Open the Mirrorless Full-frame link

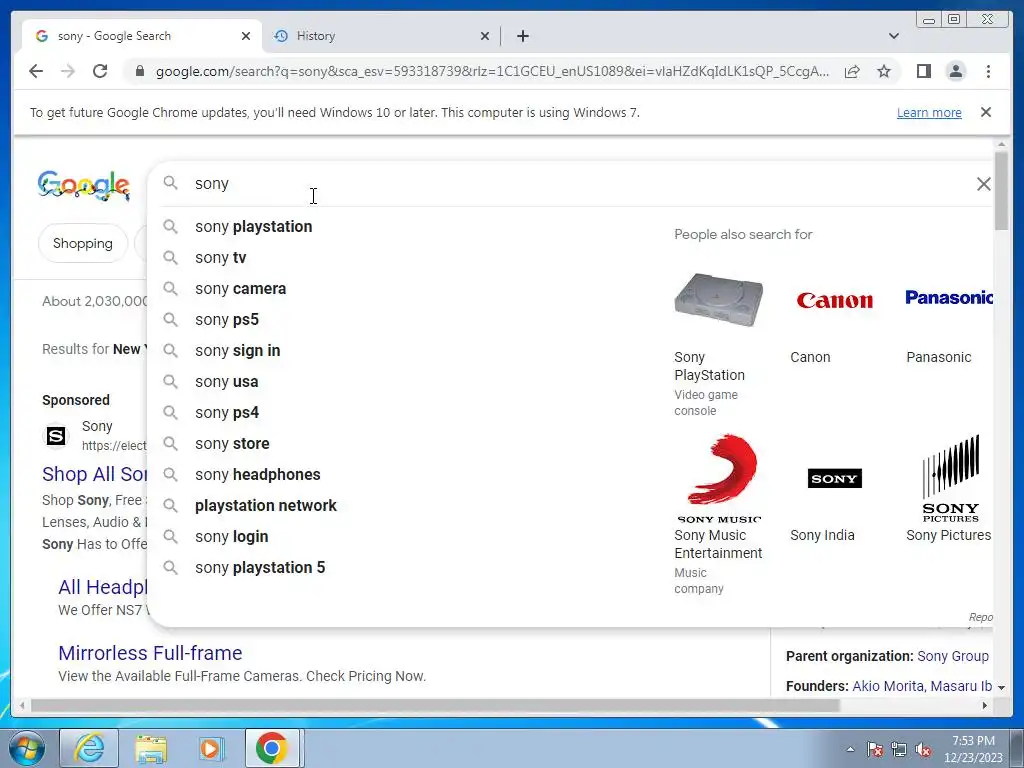click(150, 653)
